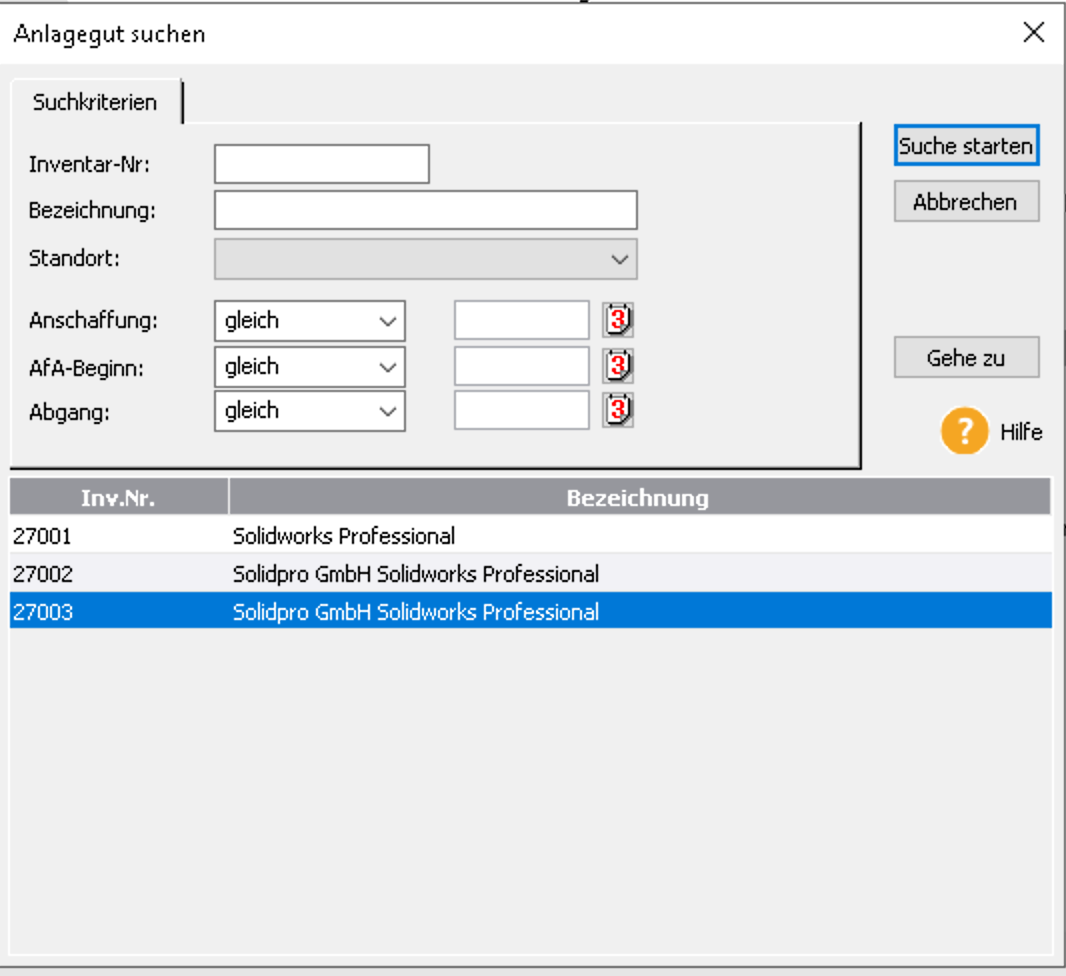Focus the Bezeichnung input field
The height and width of the screenshot is (976, 1066).
[426, 210]
